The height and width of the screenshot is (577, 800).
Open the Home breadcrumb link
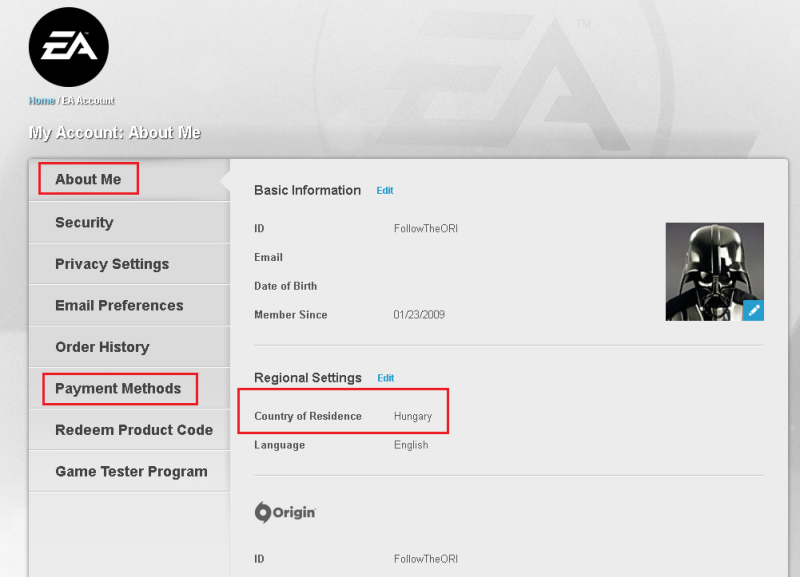pyautogui.click(x=41, y=101)
